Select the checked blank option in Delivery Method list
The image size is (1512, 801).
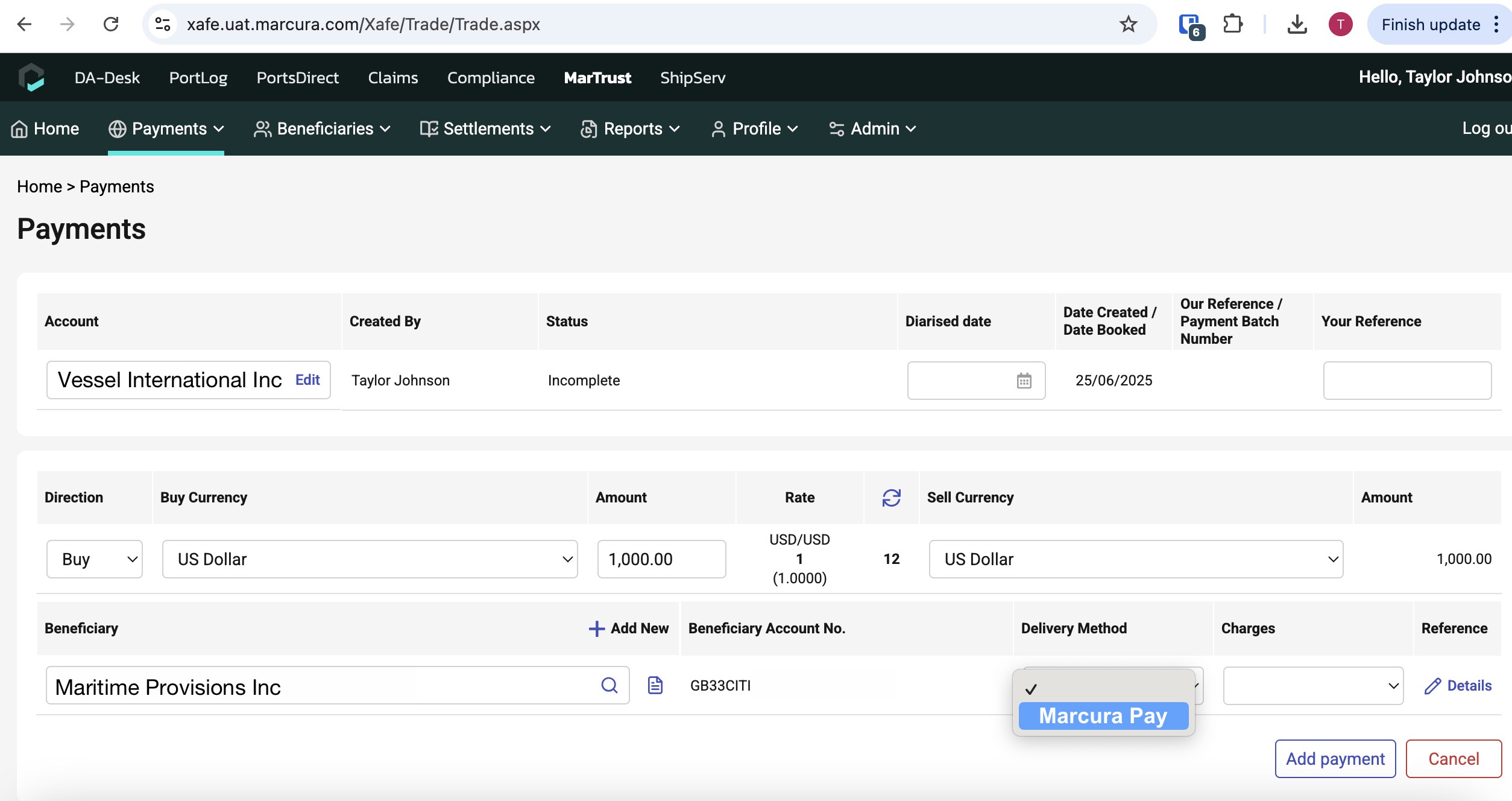click(x=1103, y=688)
